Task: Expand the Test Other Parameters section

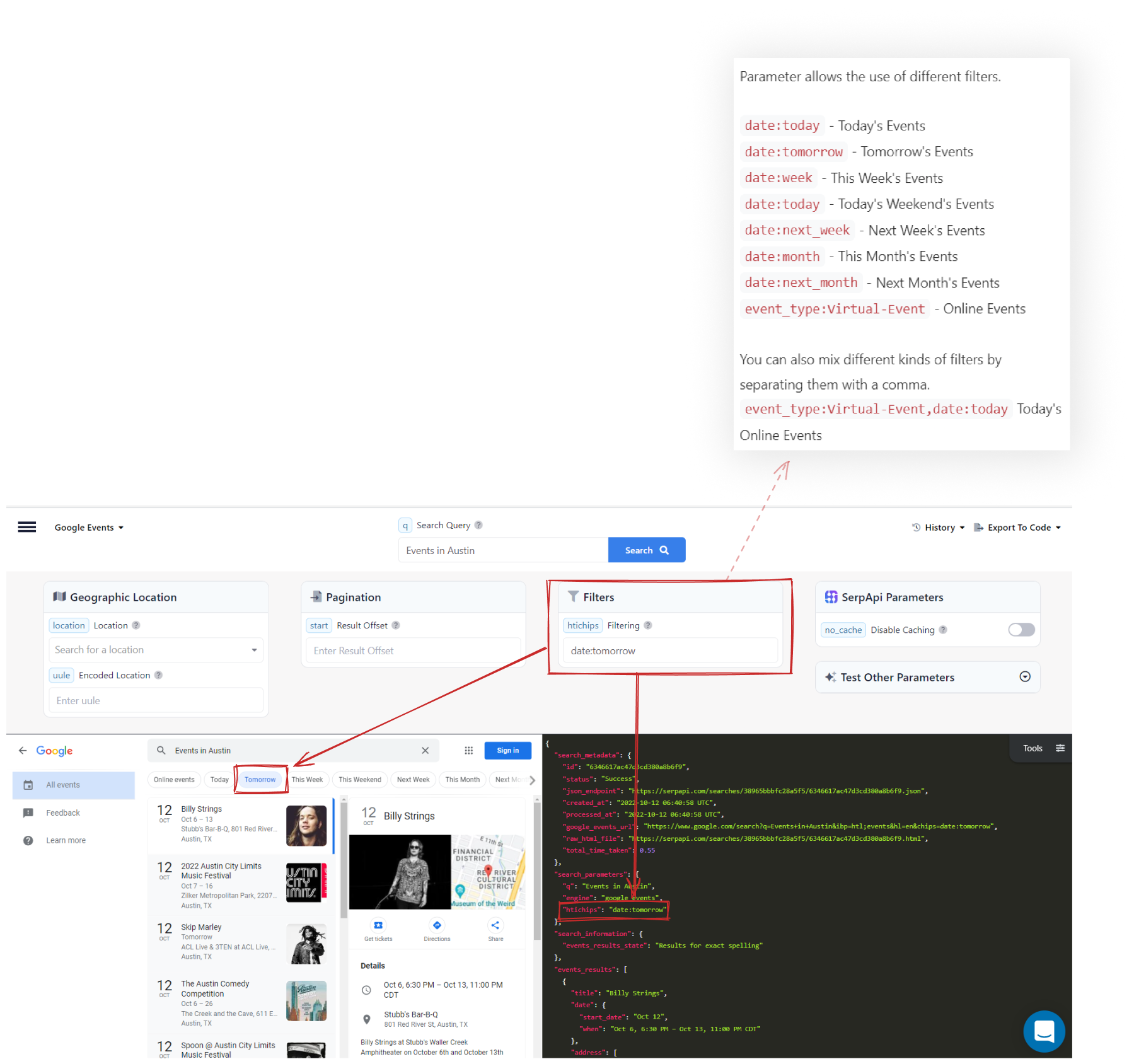Action: [1025, 677]
